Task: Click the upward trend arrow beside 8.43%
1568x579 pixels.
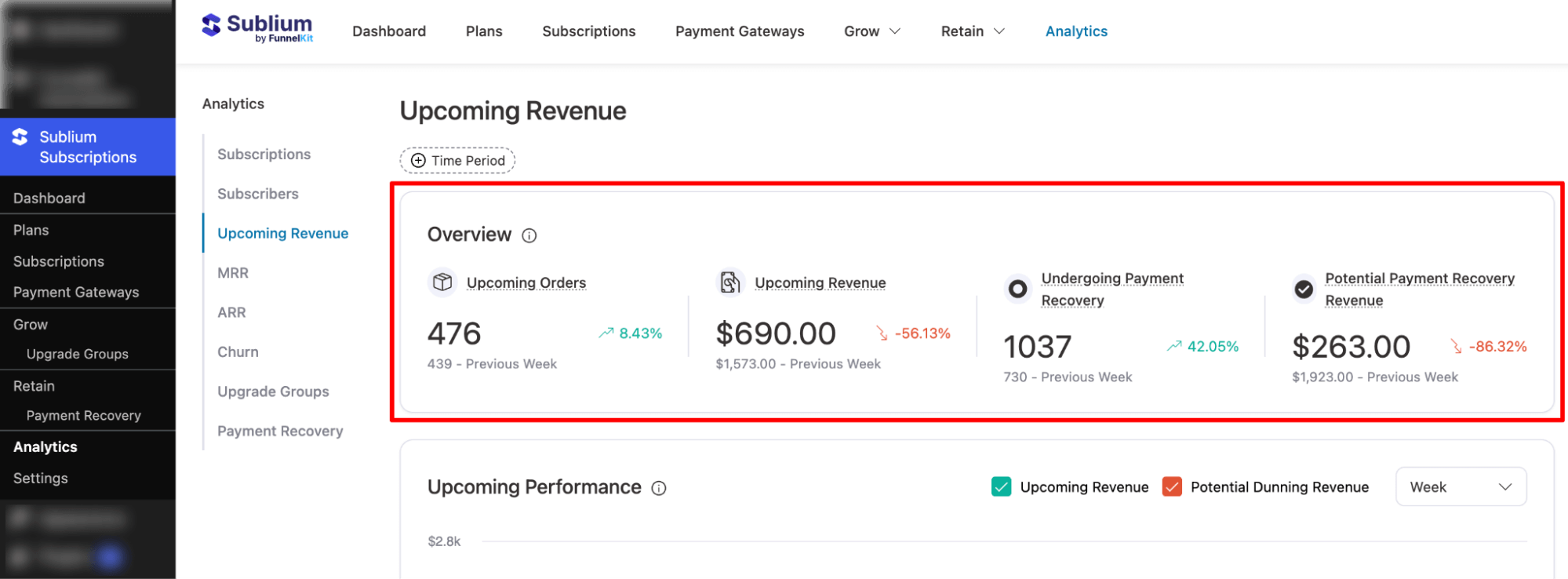Action: point(606,333)
